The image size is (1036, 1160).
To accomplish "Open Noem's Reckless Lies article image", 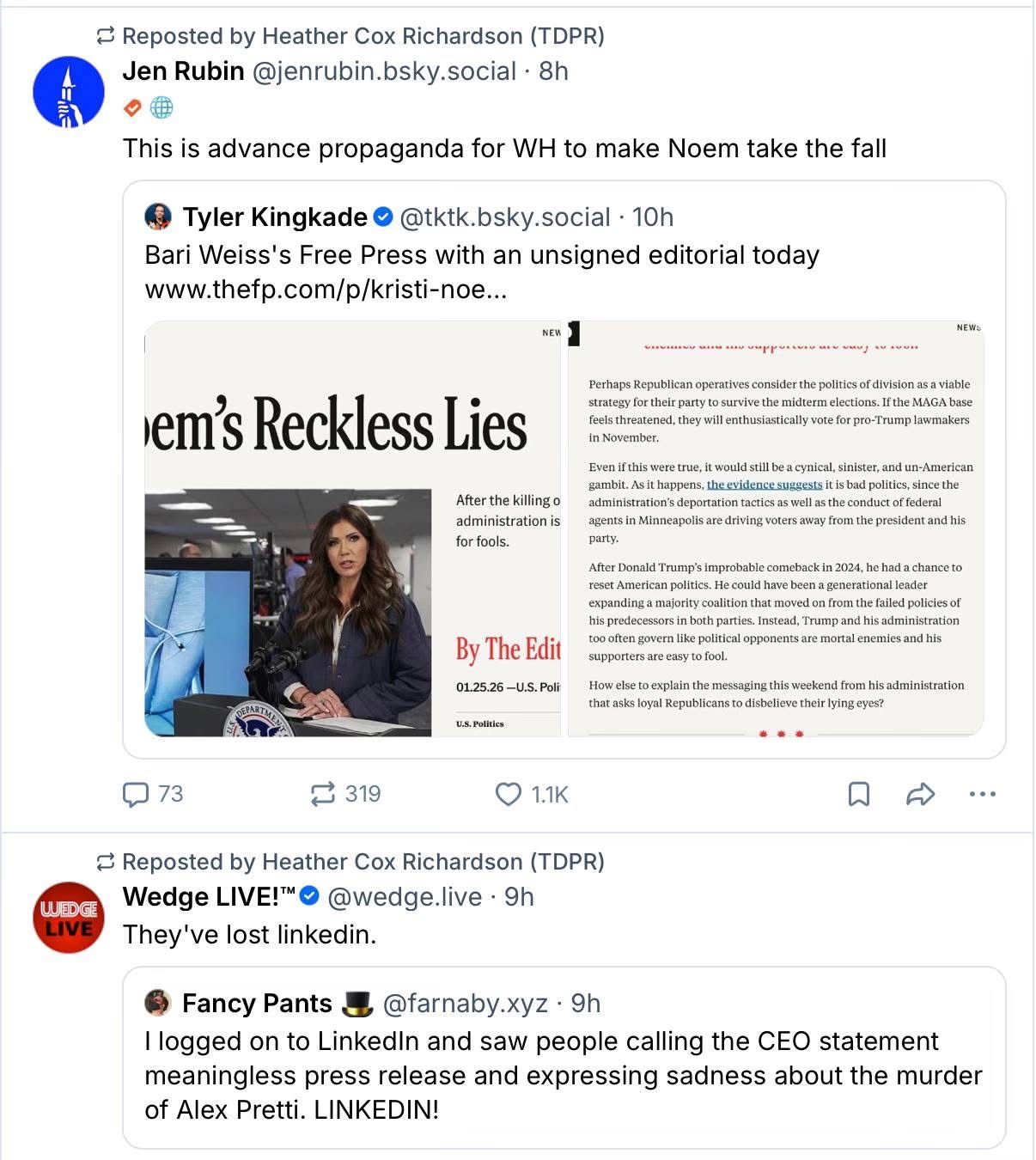I will 352,528.
